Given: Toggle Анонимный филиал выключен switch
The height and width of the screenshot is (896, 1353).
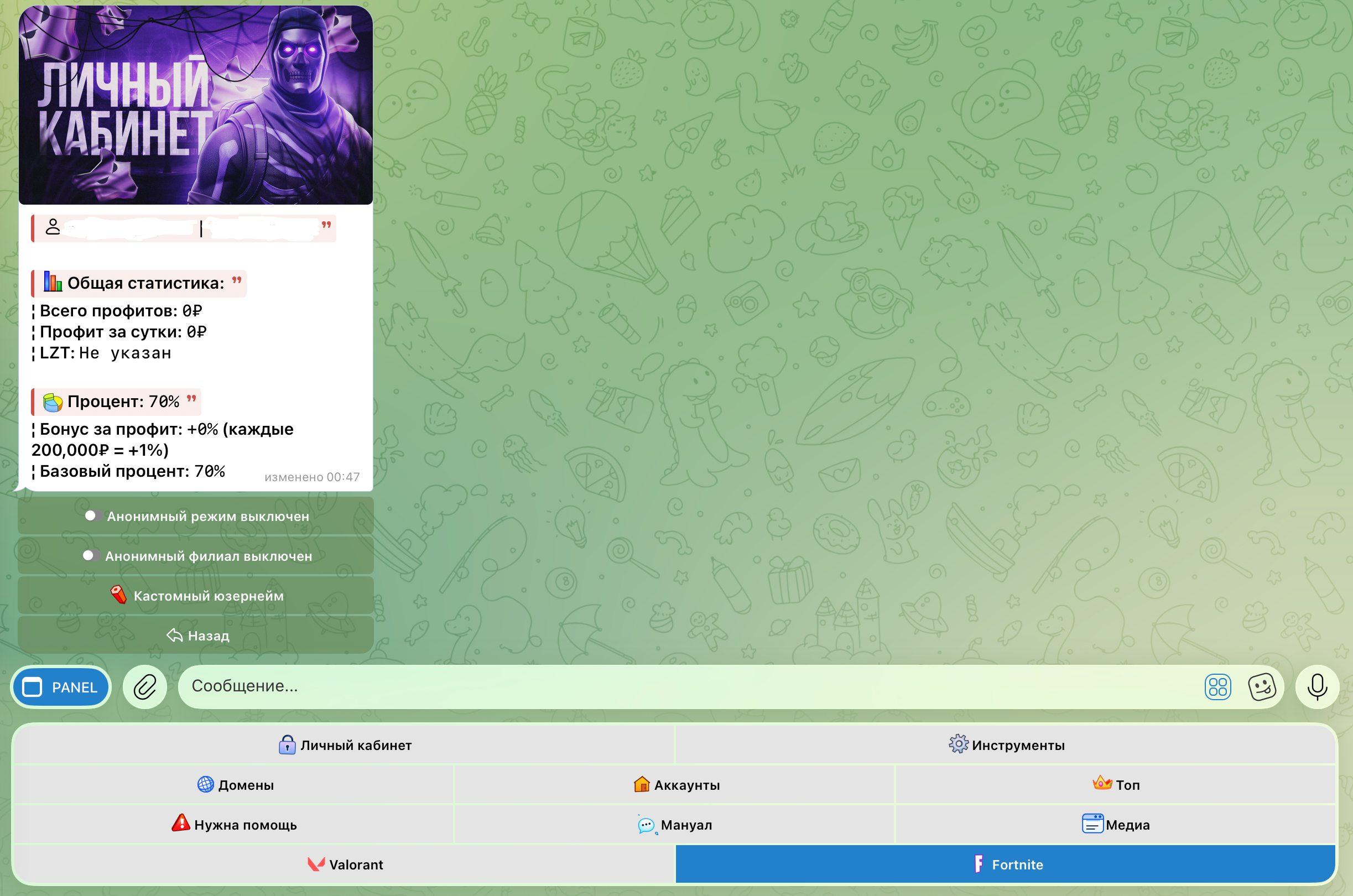Looking at the screenshot, I should point(196,556).
